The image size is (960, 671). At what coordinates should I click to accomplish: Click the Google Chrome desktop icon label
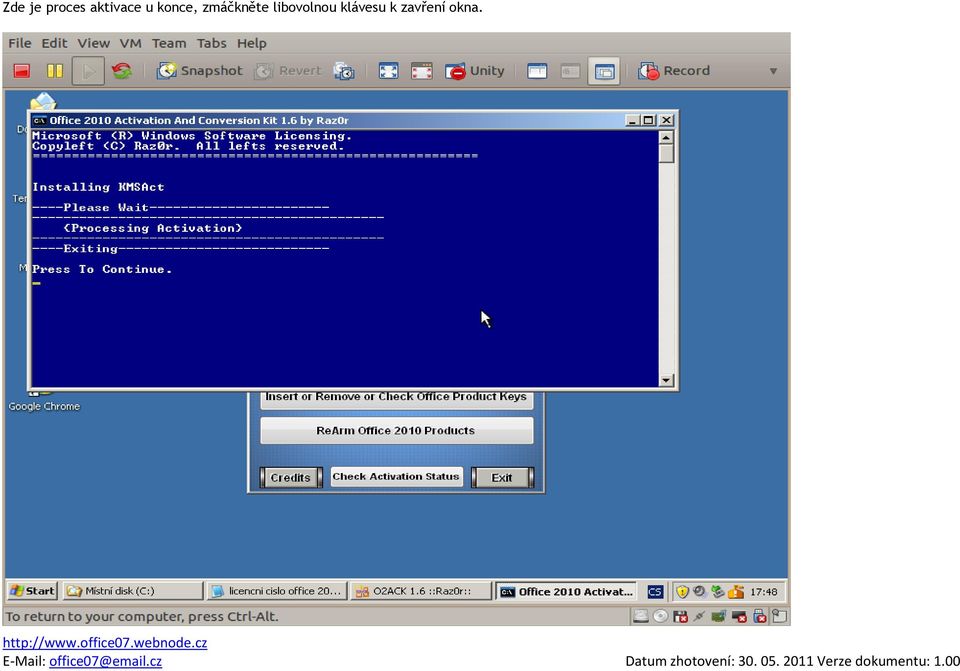pyautogui.click(x=44, y=407)
